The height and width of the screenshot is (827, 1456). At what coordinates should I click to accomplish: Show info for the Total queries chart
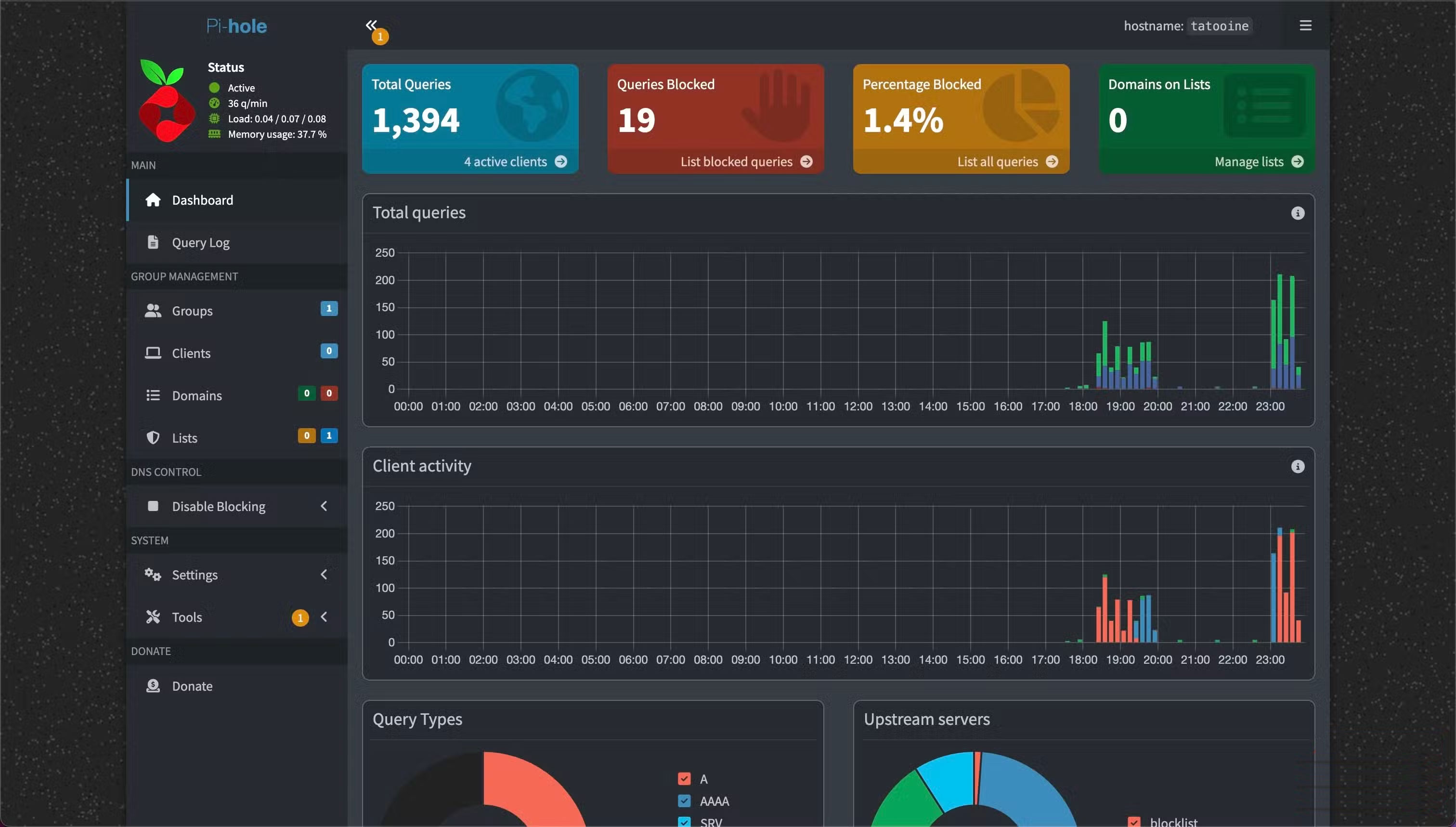pos(1298,212)
